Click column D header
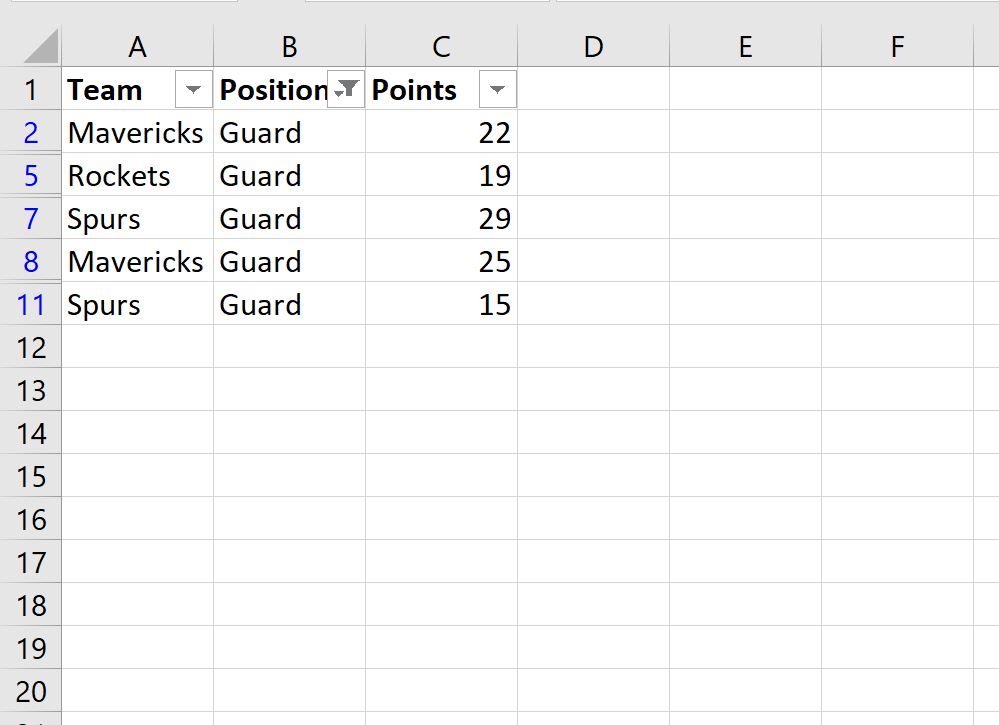 (x=593, y=46)
